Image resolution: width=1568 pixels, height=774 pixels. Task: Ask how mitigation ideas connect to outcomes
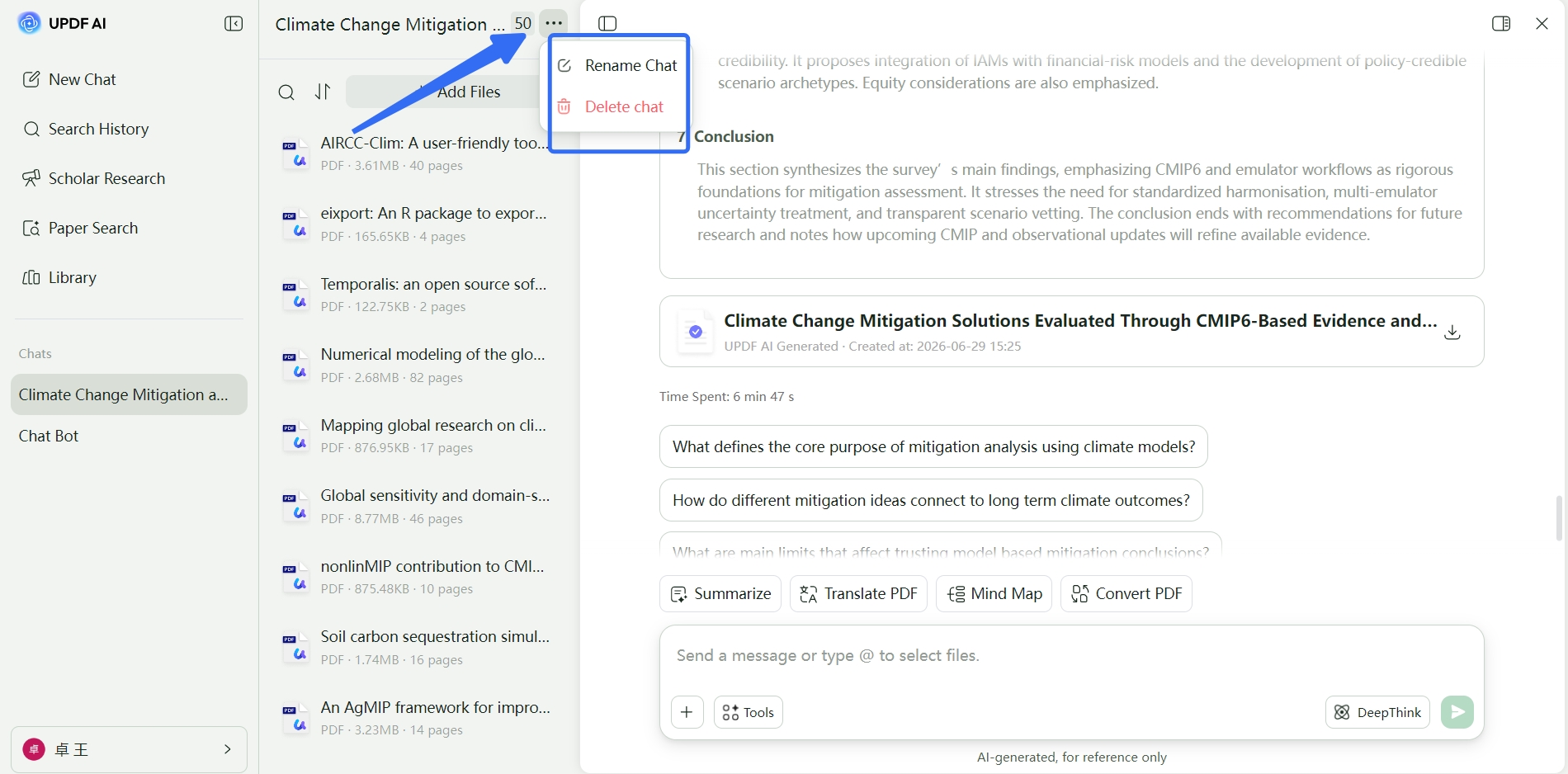931,500
